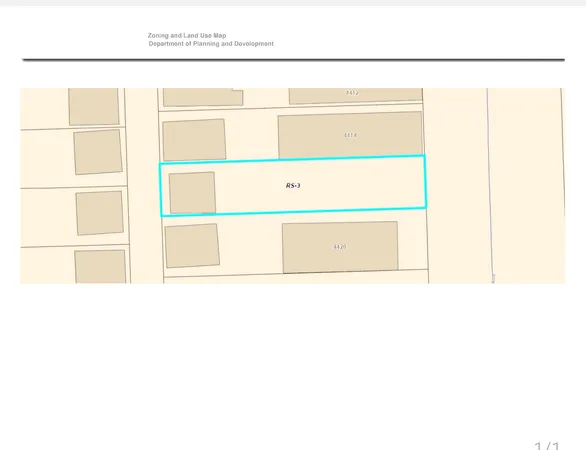Click the building next to 4412 at the map's top

[203, 97]
